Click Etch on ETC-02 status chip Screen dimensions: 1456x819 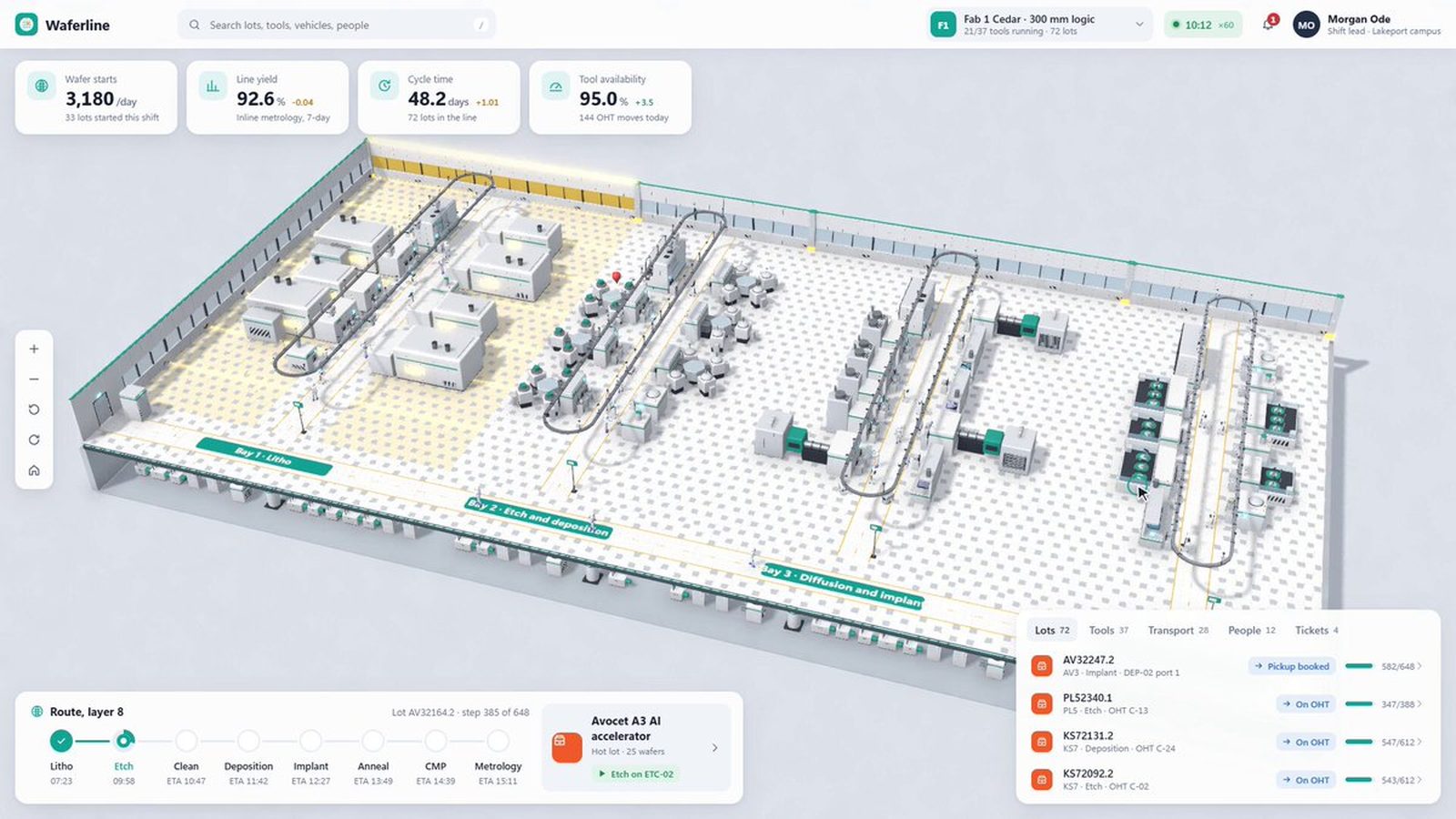tap(634, 774)
